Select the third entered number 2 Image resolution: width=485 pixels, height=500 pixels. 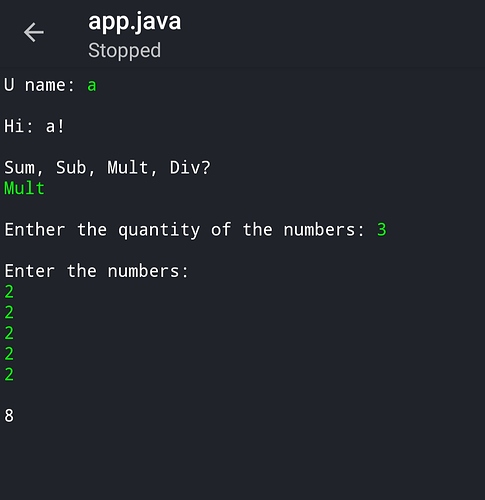click(x=9, y=333)
